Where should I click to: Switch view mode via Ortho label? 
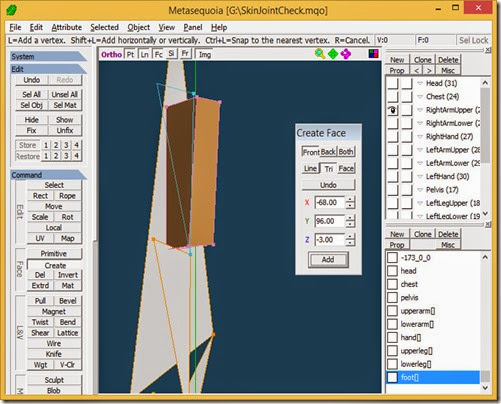pyautogui.click(x=111, y=54)
